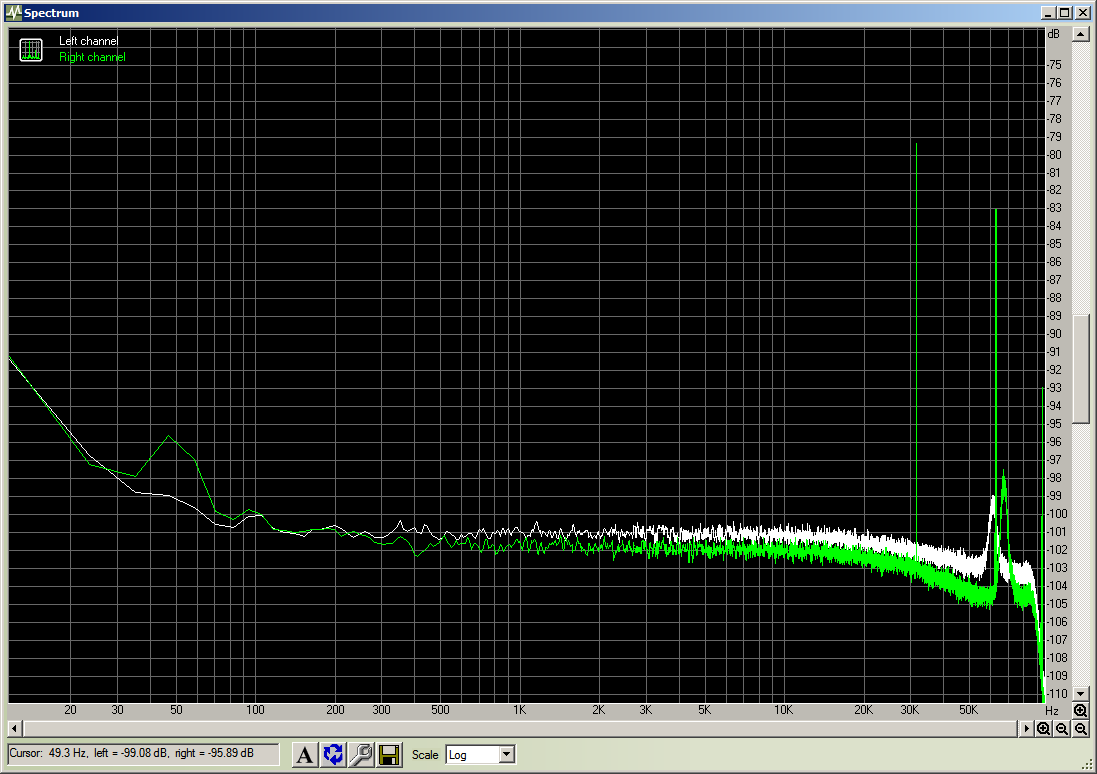Minimize the Spectrum window
The height and width of the screenshot is (774, 1097).
point(1047,13)
